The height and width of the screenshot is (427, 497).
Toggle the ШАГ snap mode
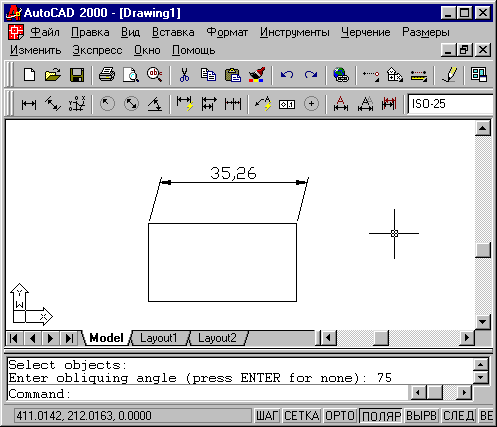[x=267, y=416]
